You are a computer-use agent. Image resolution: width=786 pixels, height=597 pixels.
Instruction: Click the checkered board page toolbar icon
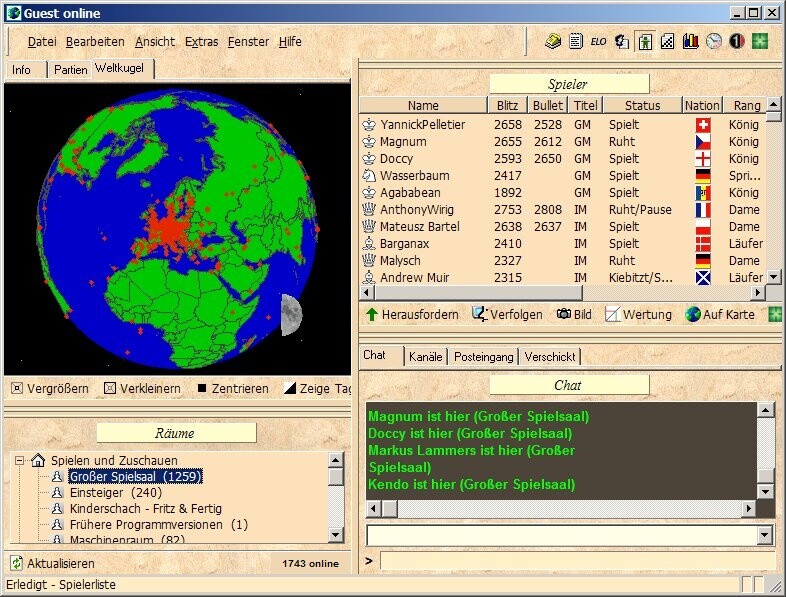tap(667, 41)
